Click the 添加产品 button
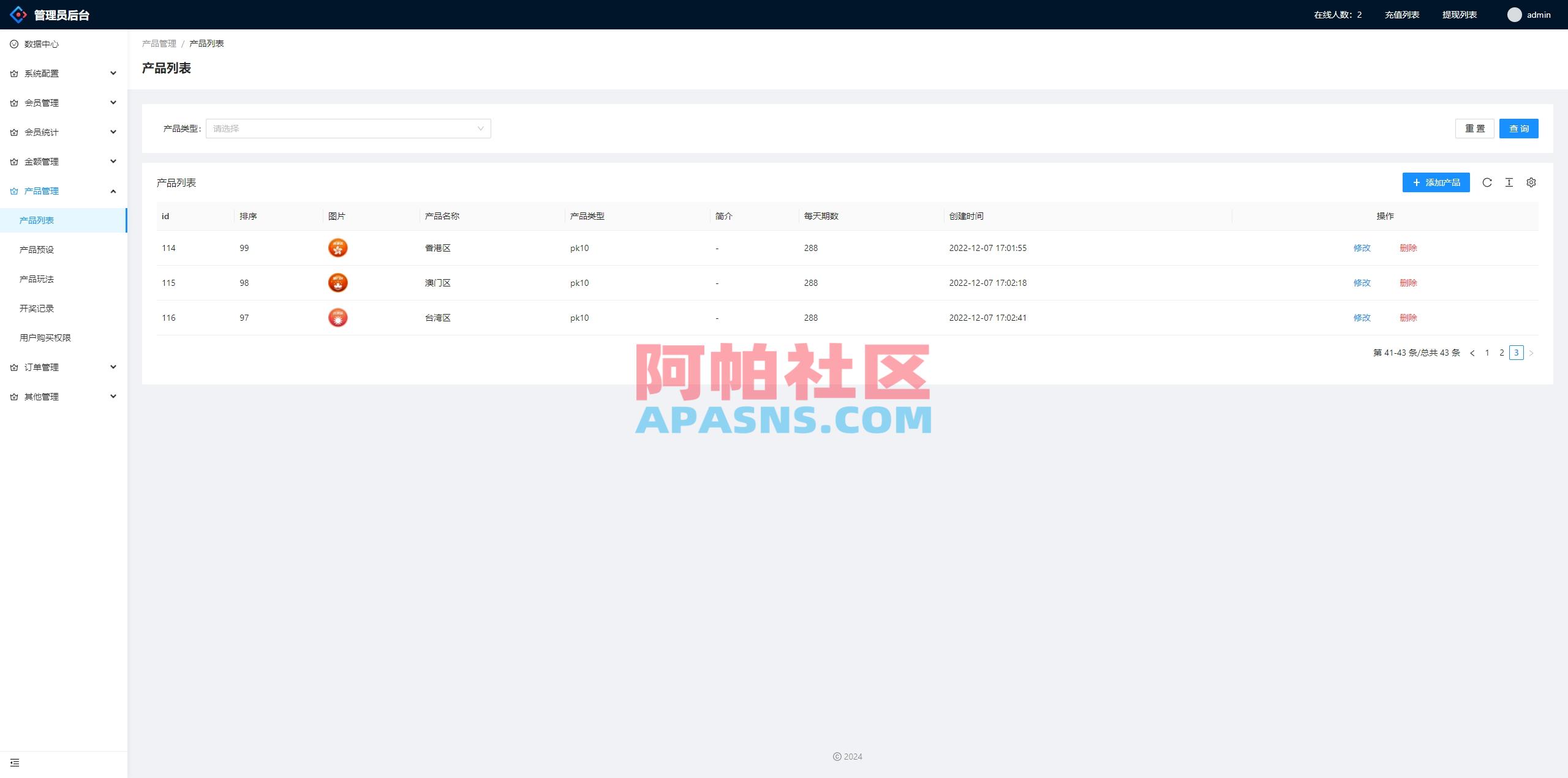1568x778 pixels. point(1436,182)
